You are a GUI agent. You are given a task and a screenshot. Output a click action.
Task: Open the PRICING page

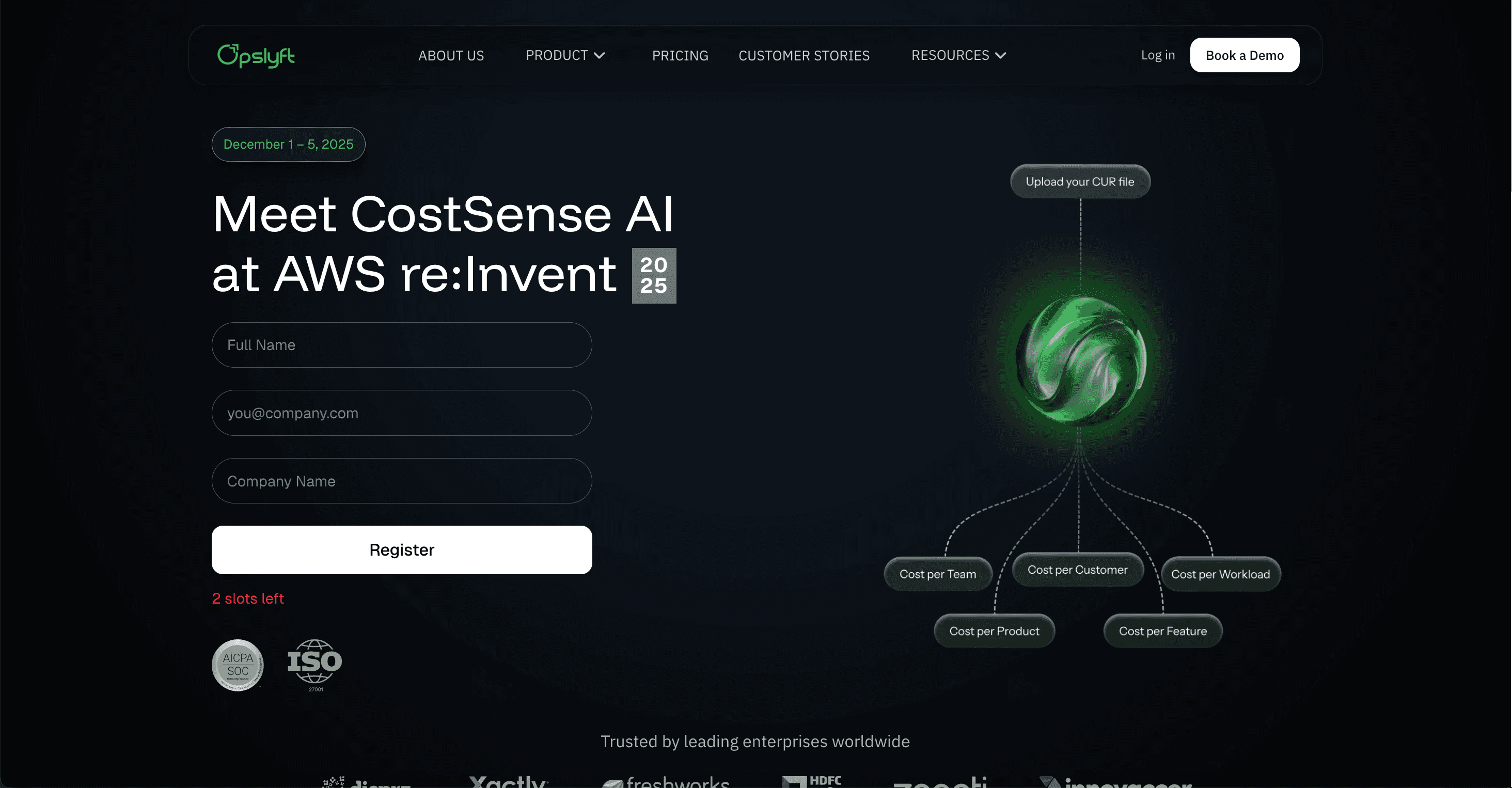[680, 55]
